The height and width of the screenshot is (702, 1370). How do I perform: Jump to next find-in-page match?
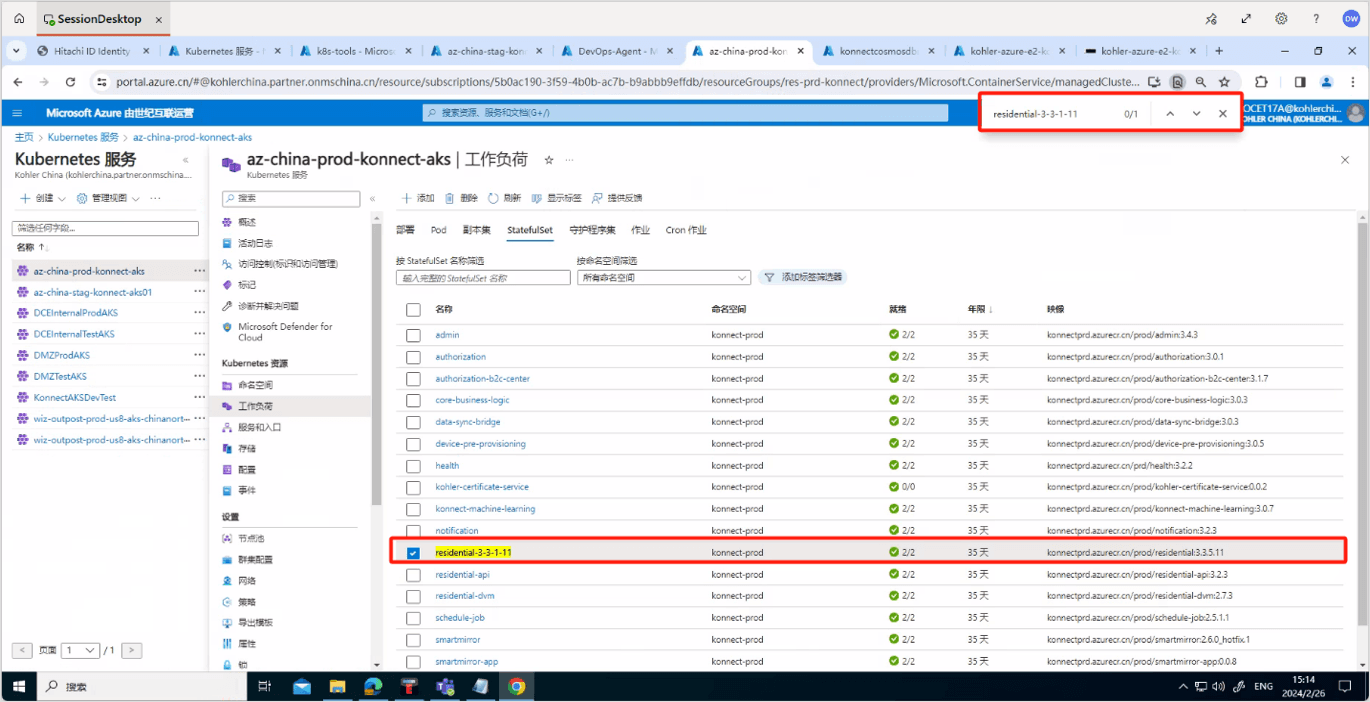pos(1196,114)
